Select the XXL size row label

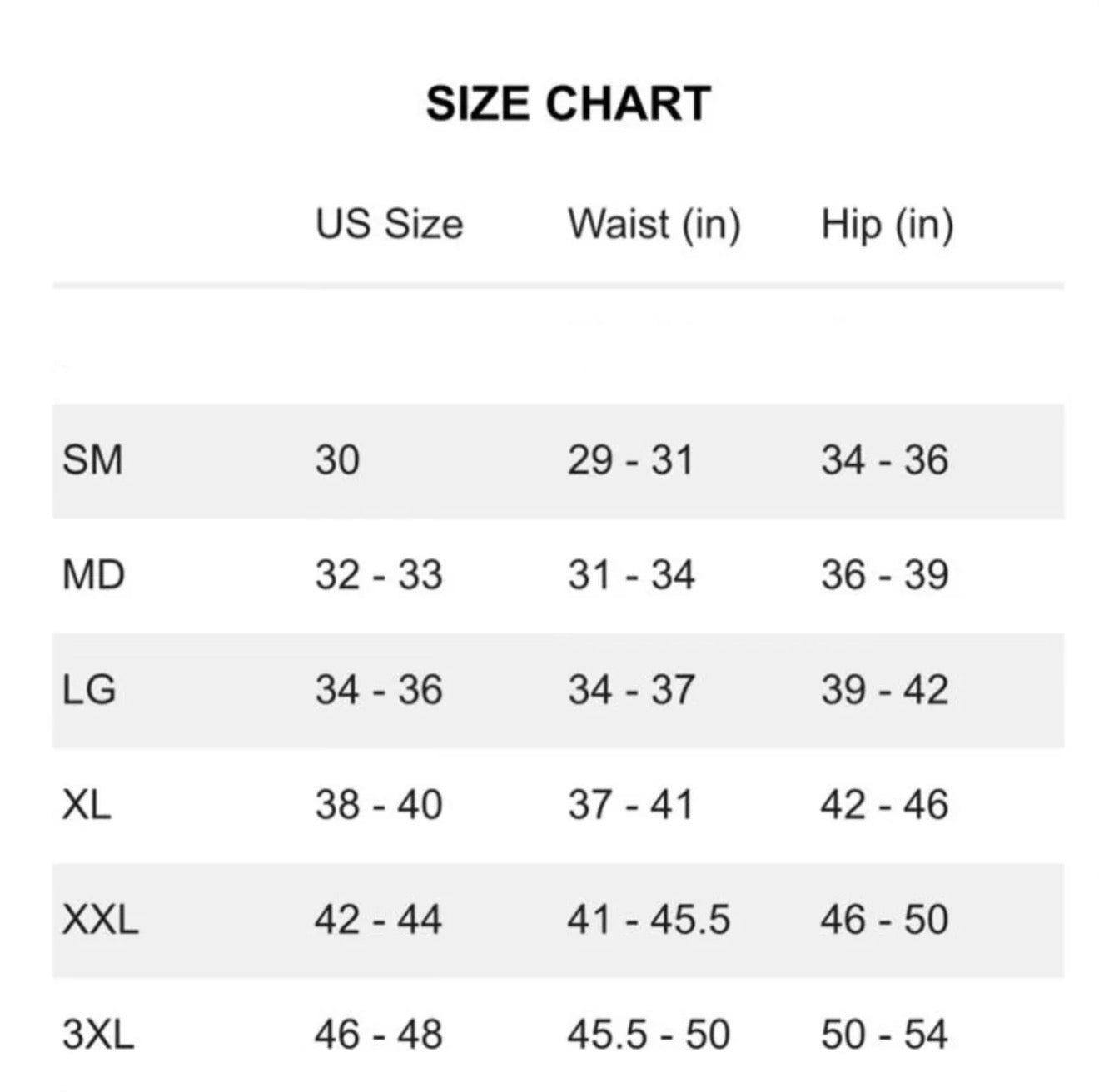[100, 920]
